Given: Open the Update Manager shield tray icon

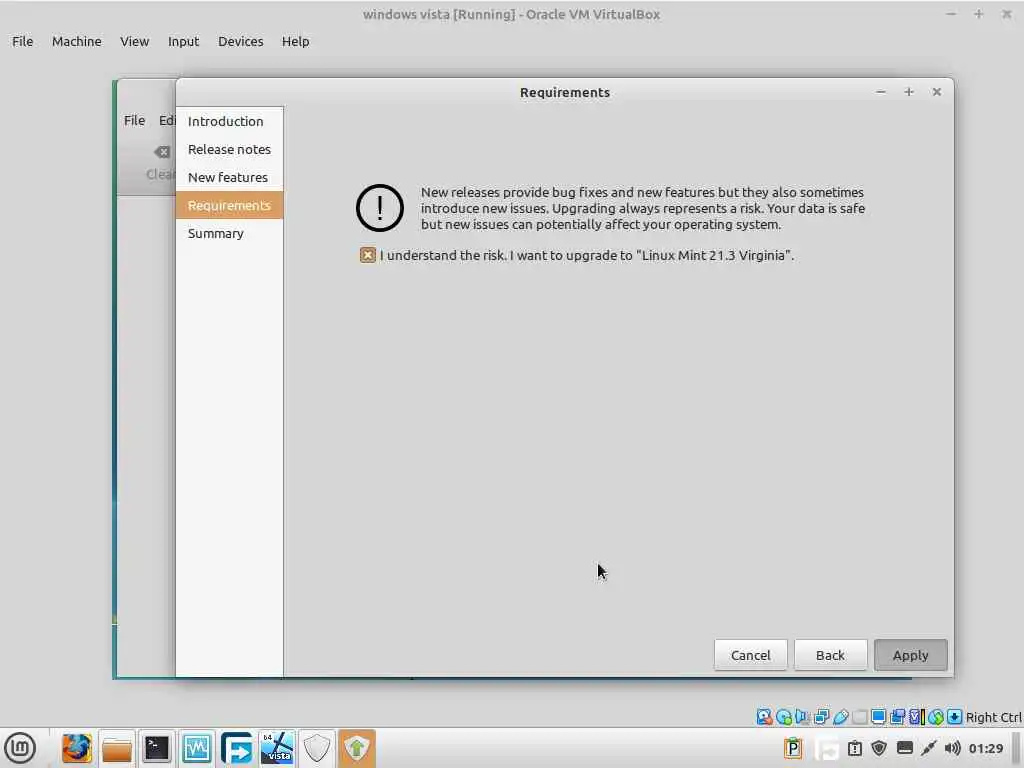Looking at the screenshot, I should pyautogui.click(x=879, y=748).
